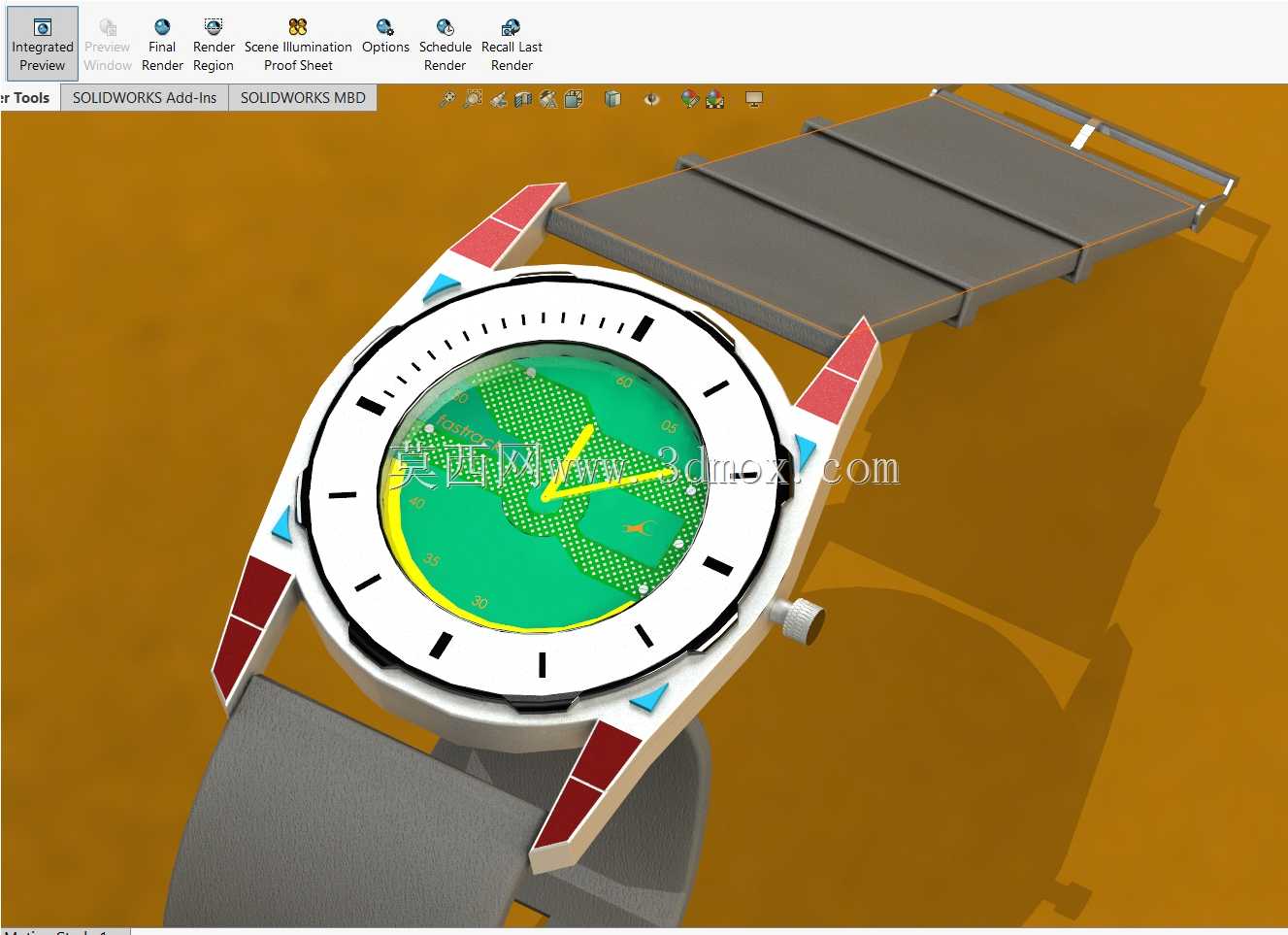Click Previous View icon
Viewport: 1288px width, 935px height.
(498, 98)
